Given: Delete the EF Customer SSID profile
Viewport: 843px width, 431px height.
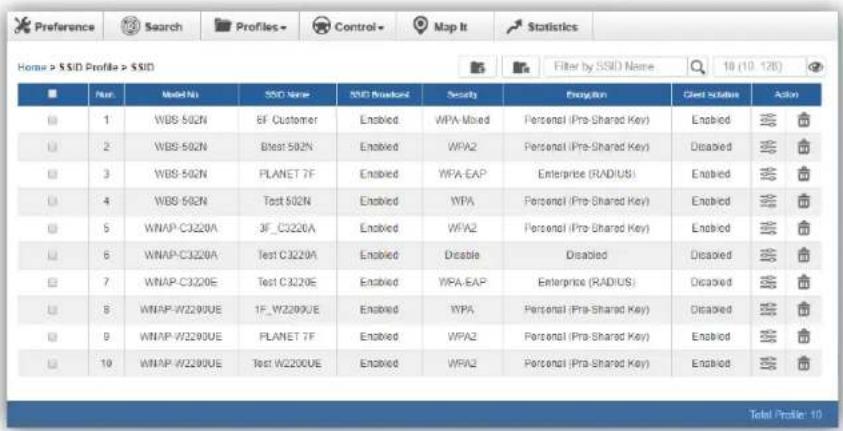Looking at the screenshot, I should pyautogui.click(x=803, y=120).
